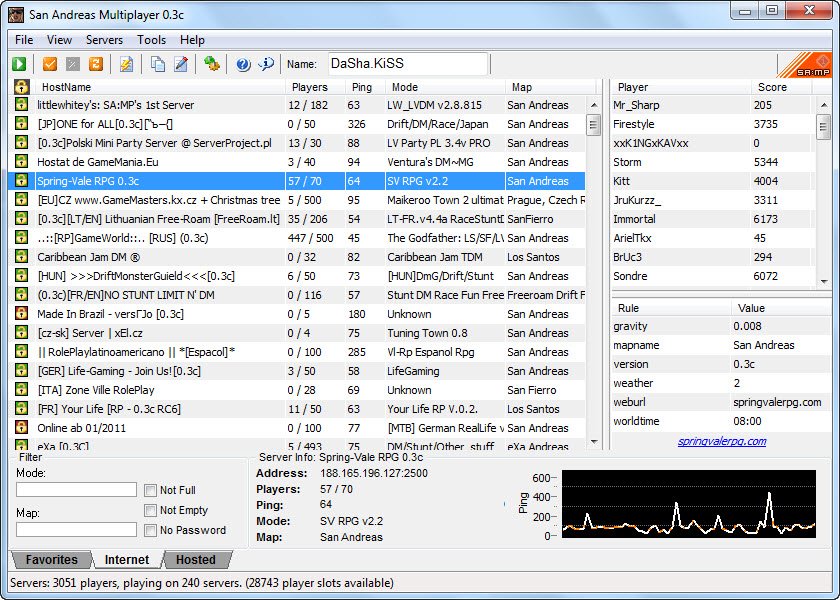Select the weburl rule row

[x=721, y=402]
